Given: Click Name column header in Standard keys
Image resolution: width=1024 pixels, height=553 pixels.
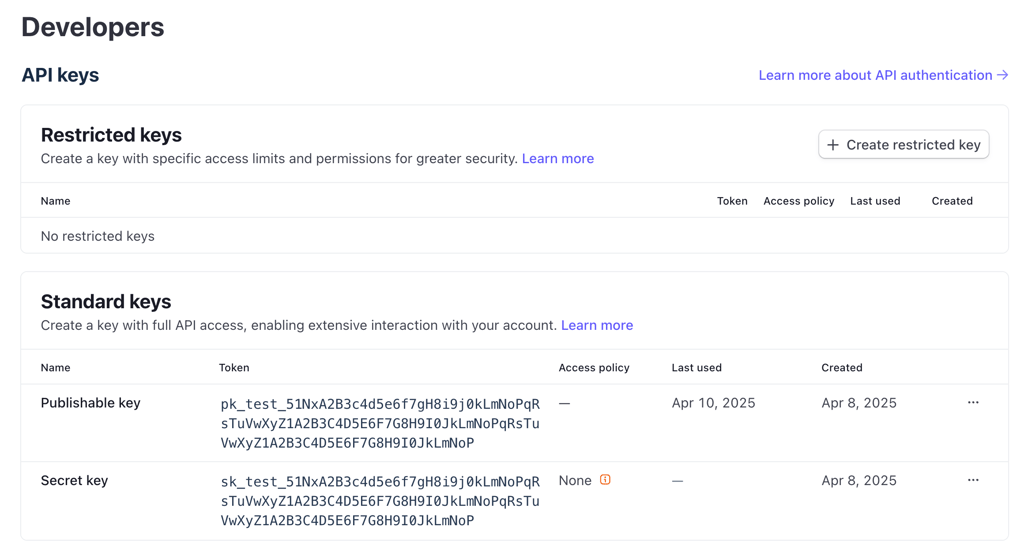Looking at the screenshot, I should click(56, 368).
